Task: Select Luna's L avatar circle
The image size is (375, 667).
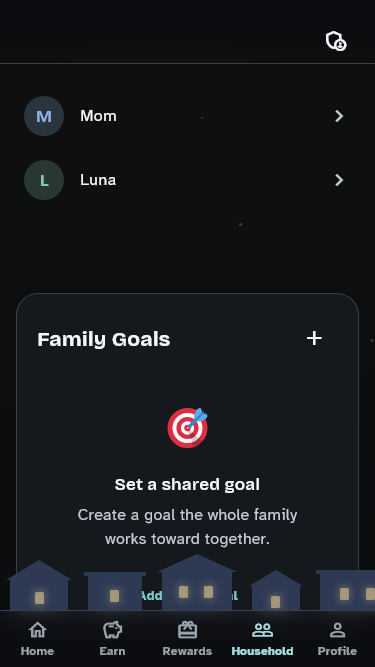Action: point(44,180)
